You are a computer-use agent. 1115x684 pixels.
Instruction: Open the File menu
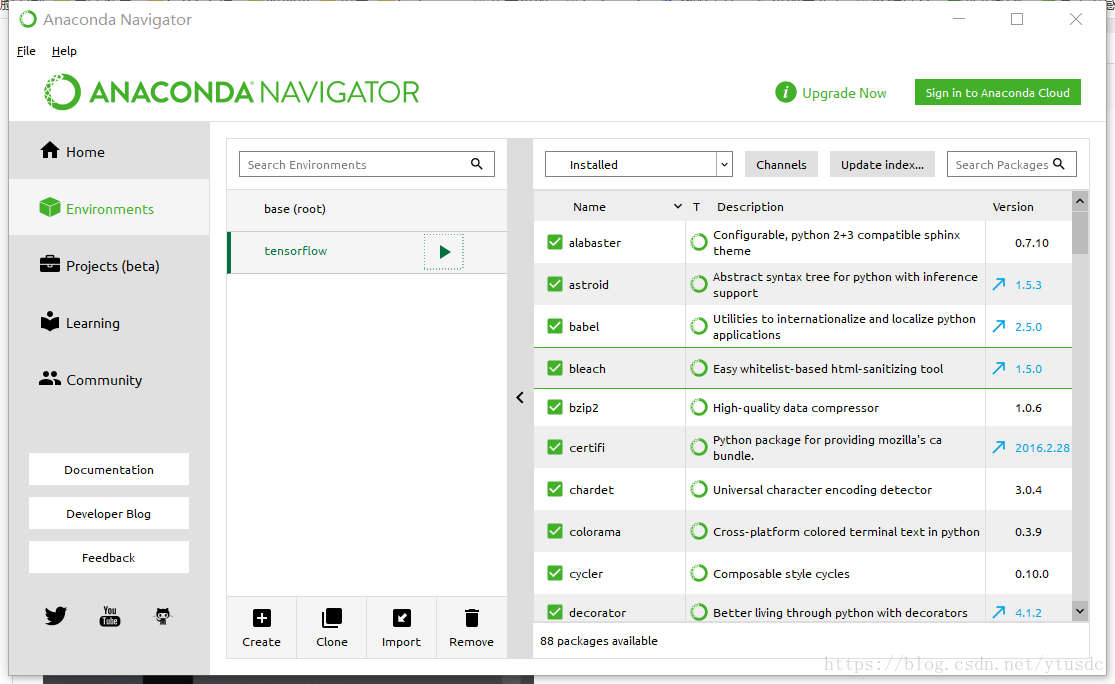[x=26, y=51]
